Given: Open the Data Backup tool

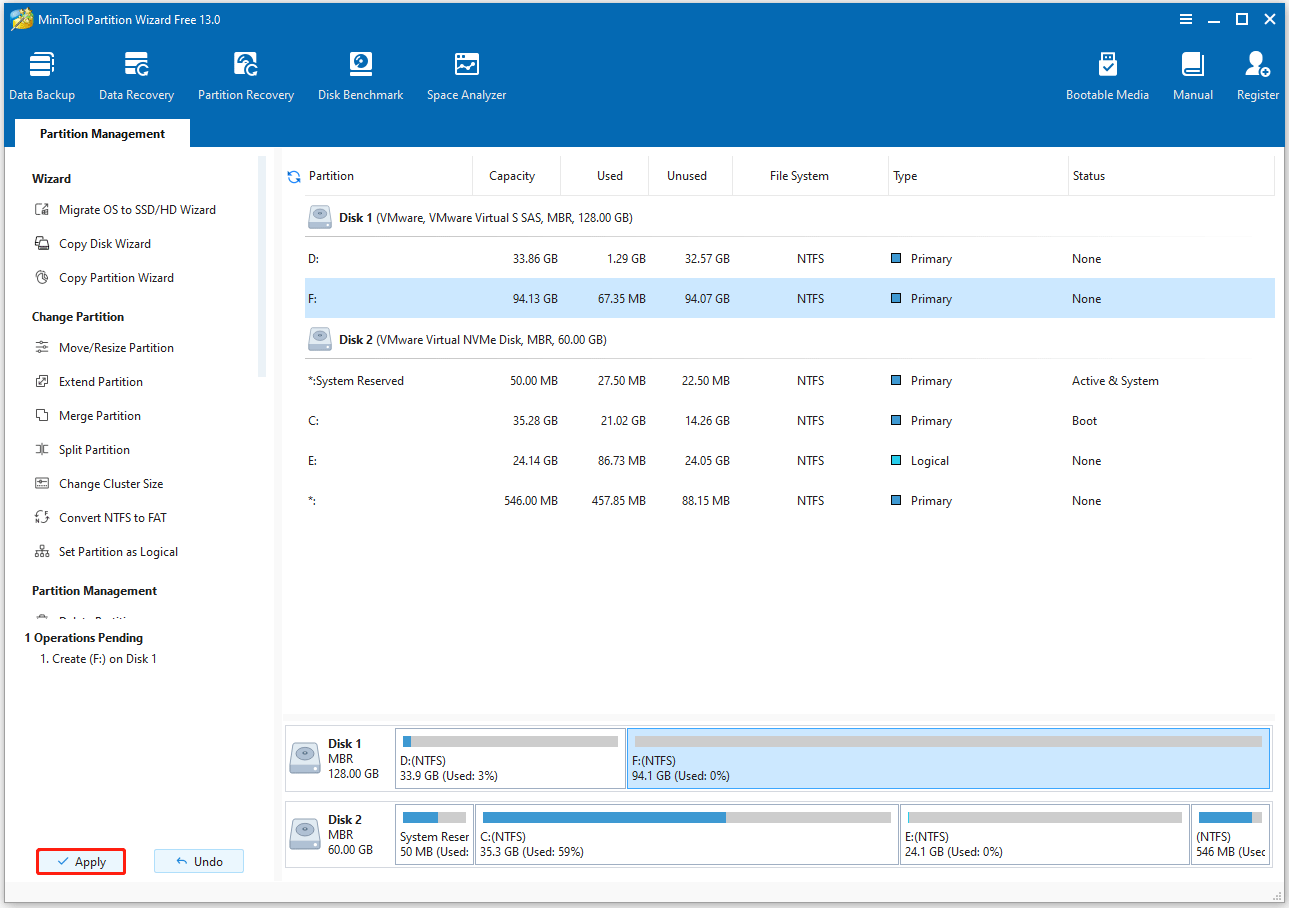Looking at the screenshot, I should tap(42, 75).
